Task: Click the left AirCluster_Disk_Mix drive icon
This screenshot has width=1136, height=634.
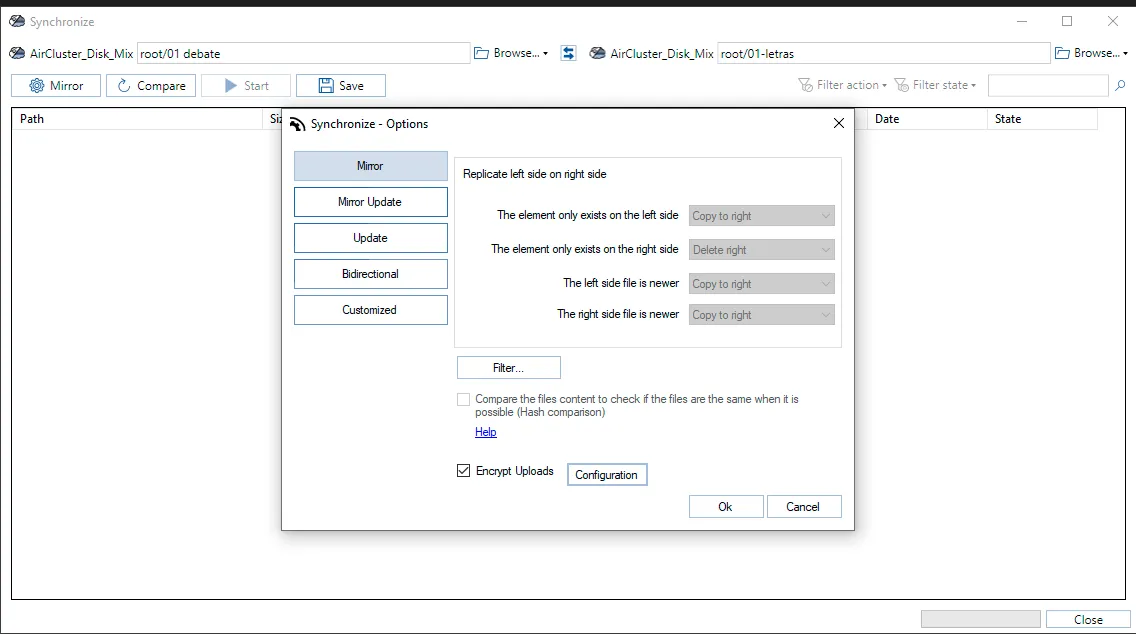Action: click(17, 53)
